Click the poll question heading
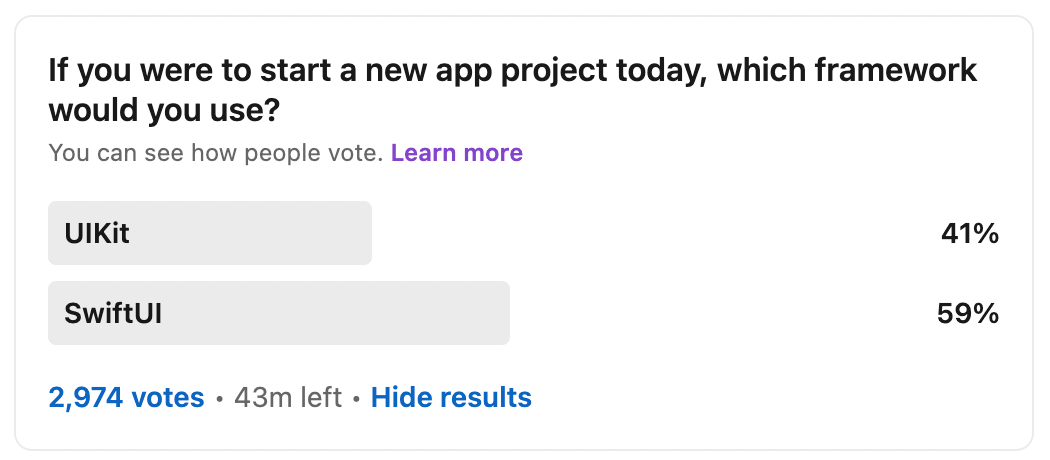The height and width of the screenshot is (460, 1050). pyautogui.click(x=512, y=90)
